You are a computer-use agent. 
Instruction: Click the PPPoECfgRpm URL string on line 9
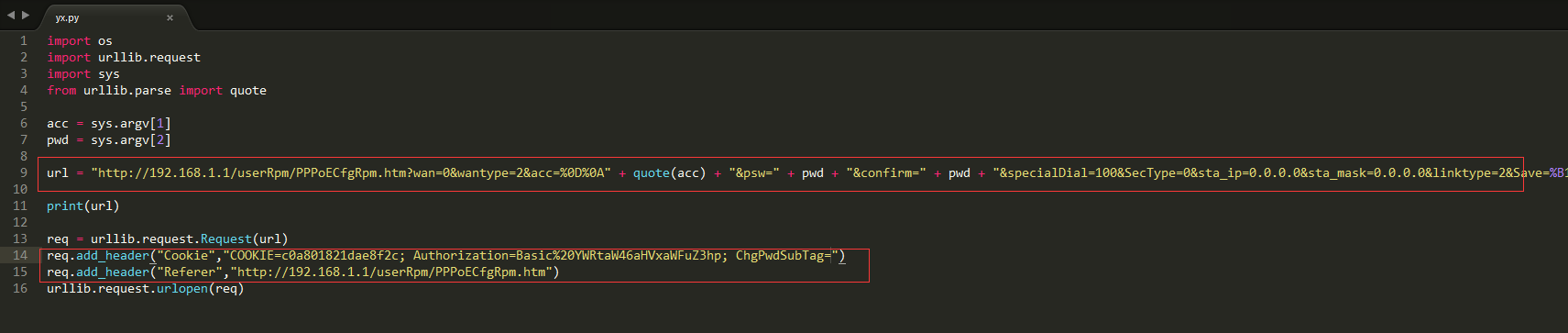(x=351, y=172)
